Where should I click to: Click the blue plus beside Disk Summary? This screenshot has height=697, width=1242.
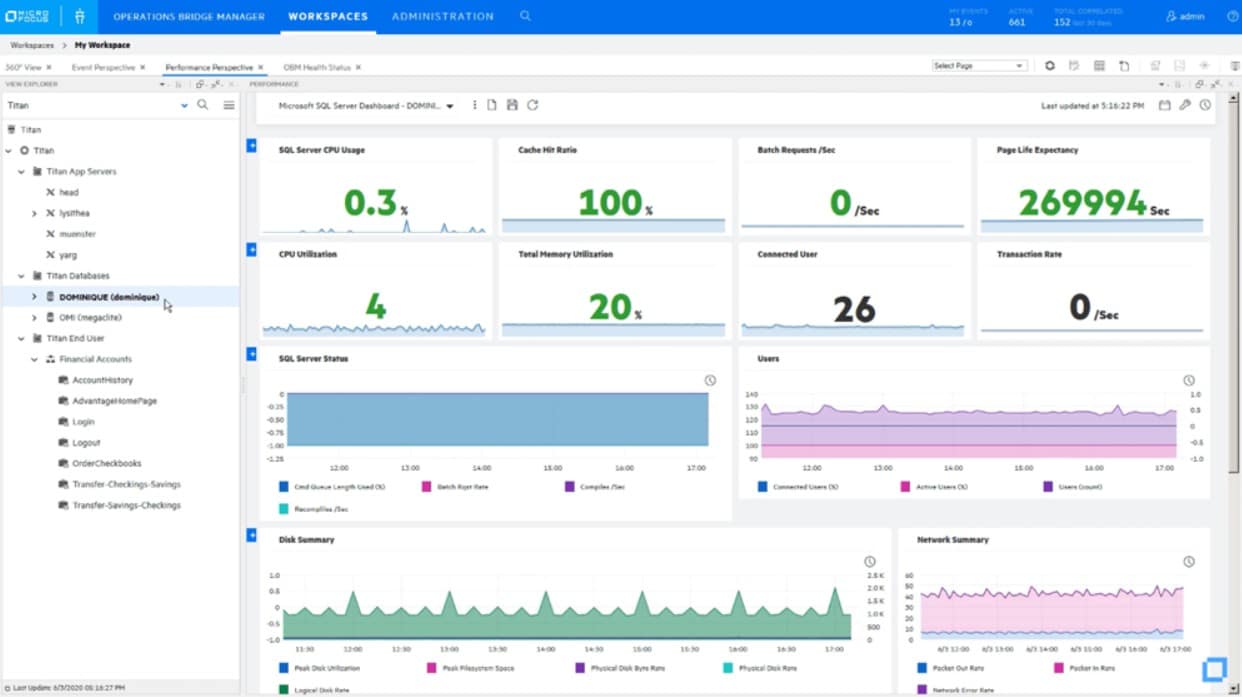[252, 535]
